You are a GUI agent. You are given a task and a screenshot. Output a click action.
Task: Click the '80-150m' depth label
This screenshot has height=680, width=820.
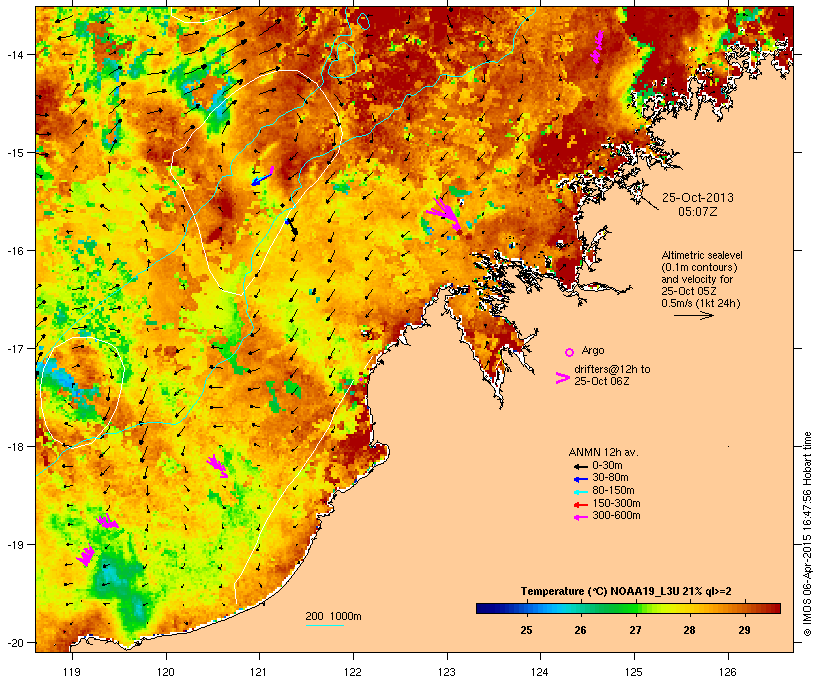[x=613, y=491]
